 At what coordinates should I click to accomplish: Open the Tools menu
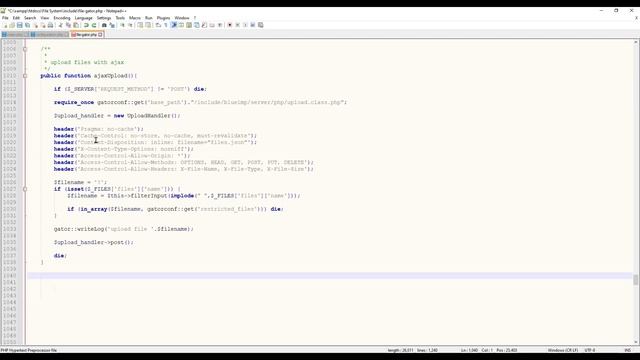120,18
